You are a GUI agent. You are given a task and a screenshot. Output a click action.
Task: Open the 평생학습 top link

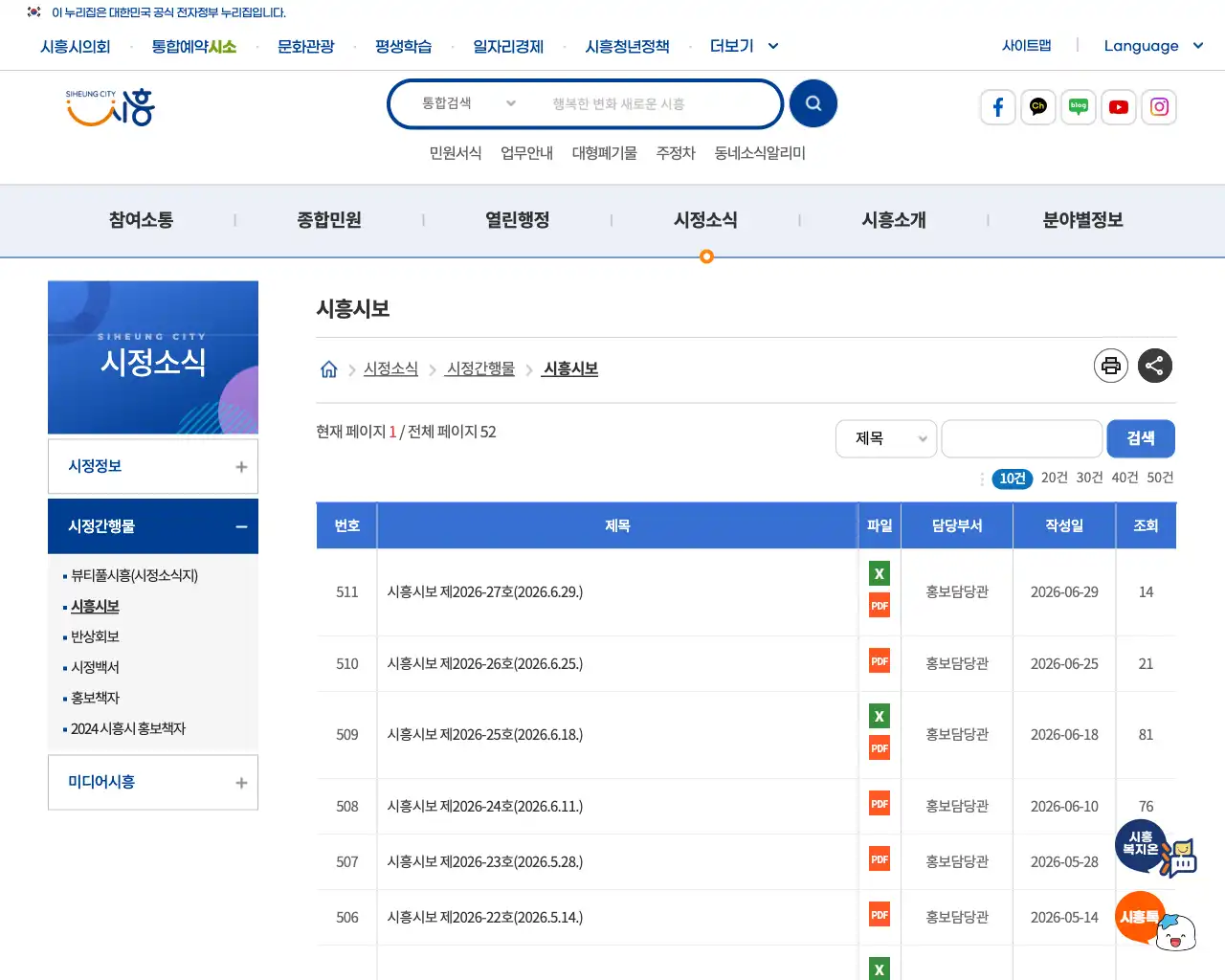[404, 46]
